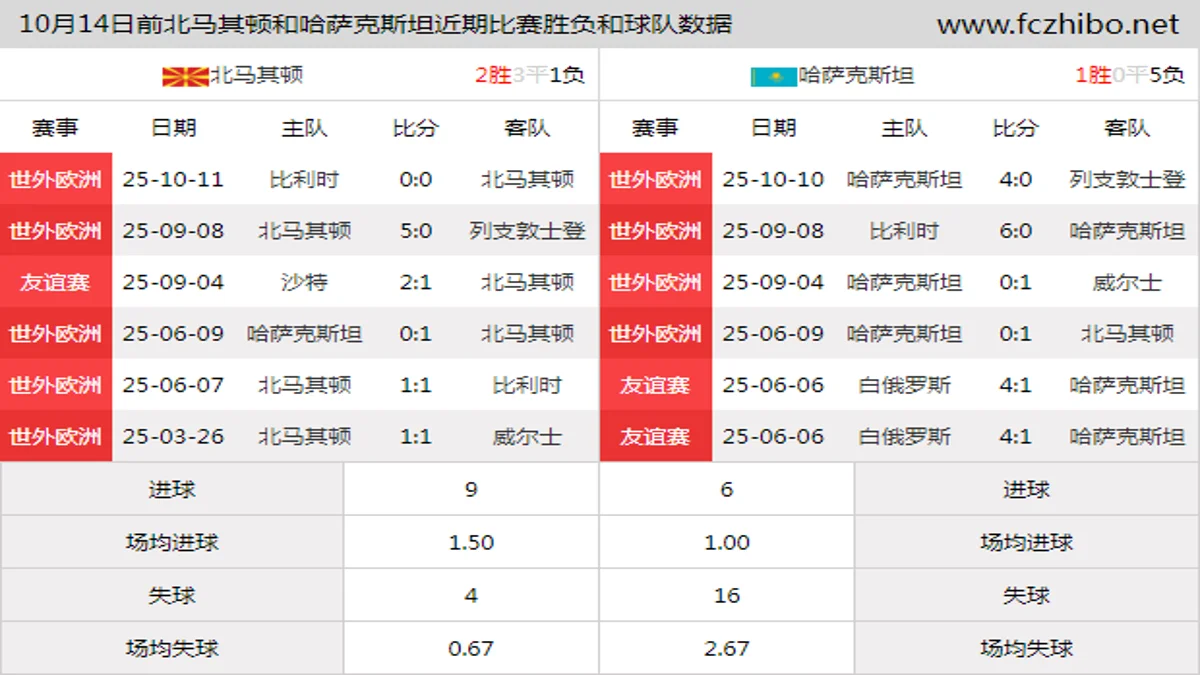Click the 0:0 score of 比利时 match
The height and width of the screenshot is (675, 1200).
(x=416, y=180)
